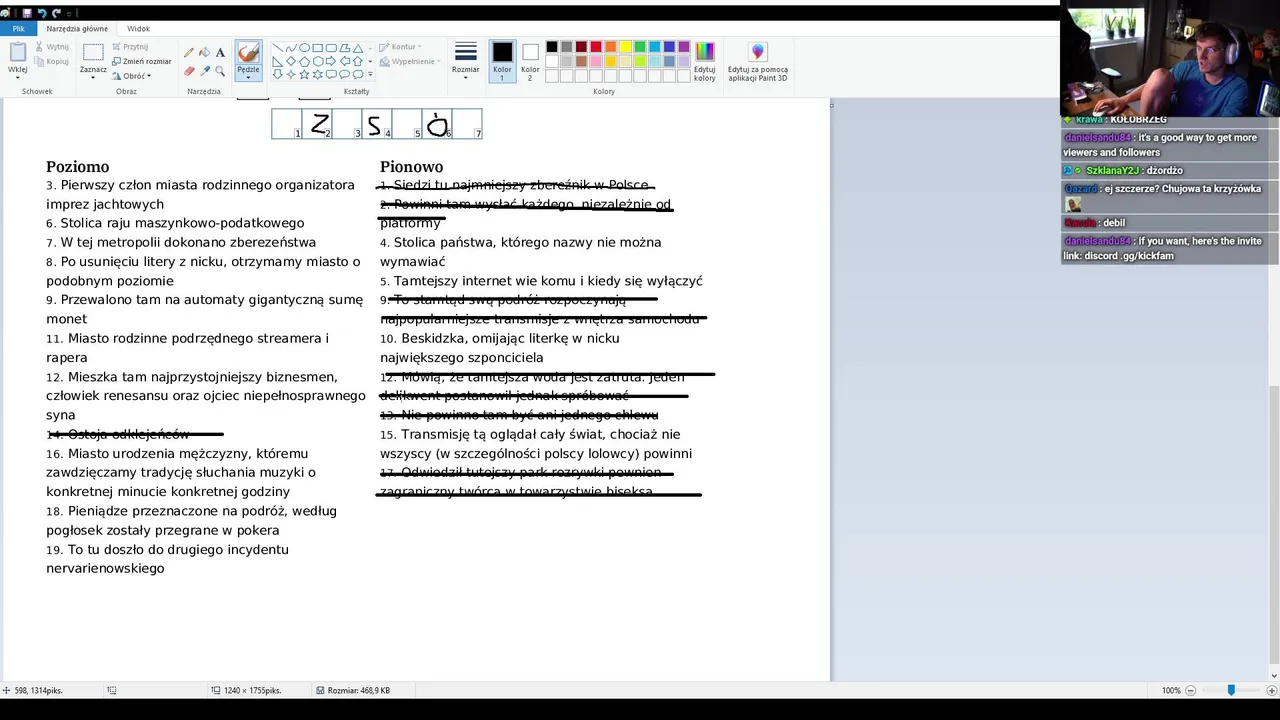
Task: Switch to the Narzędzia główne tab
Action: coord(77,29)
